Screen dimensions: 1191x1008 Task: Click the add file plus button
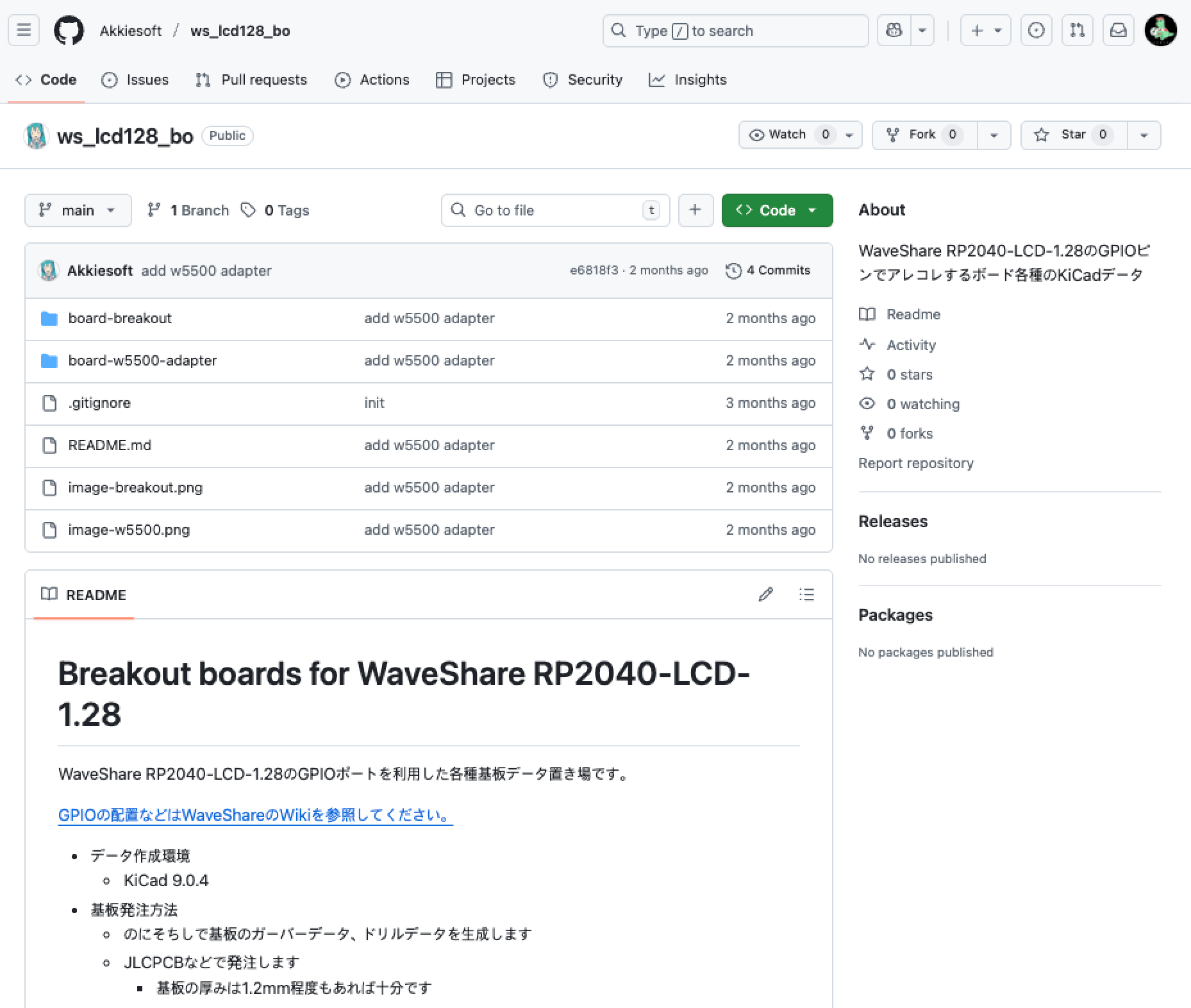pyautogui.click(x=695, y=210)
